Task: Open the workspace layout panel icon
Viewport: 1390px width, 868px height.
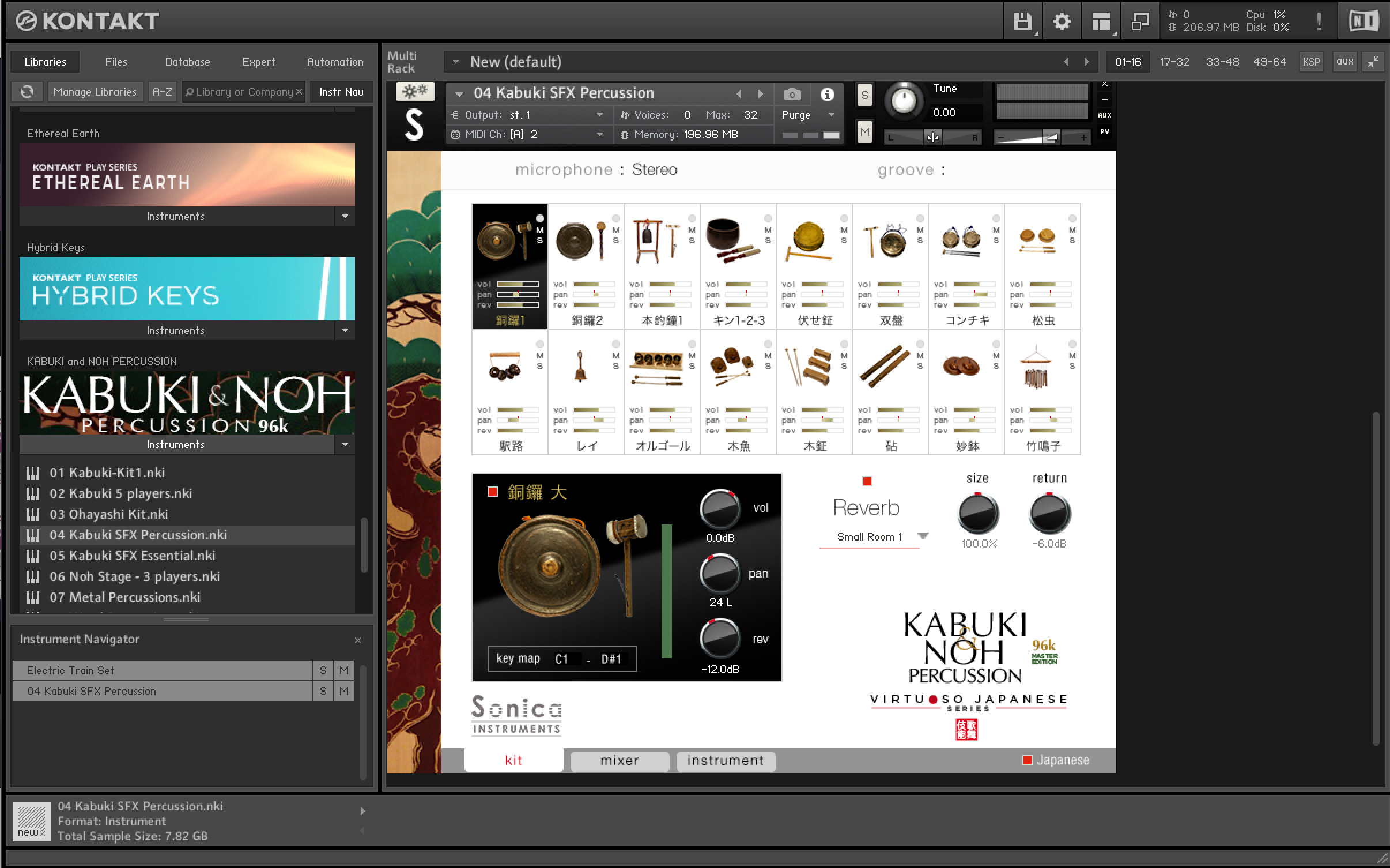Action: (1101, 22)
